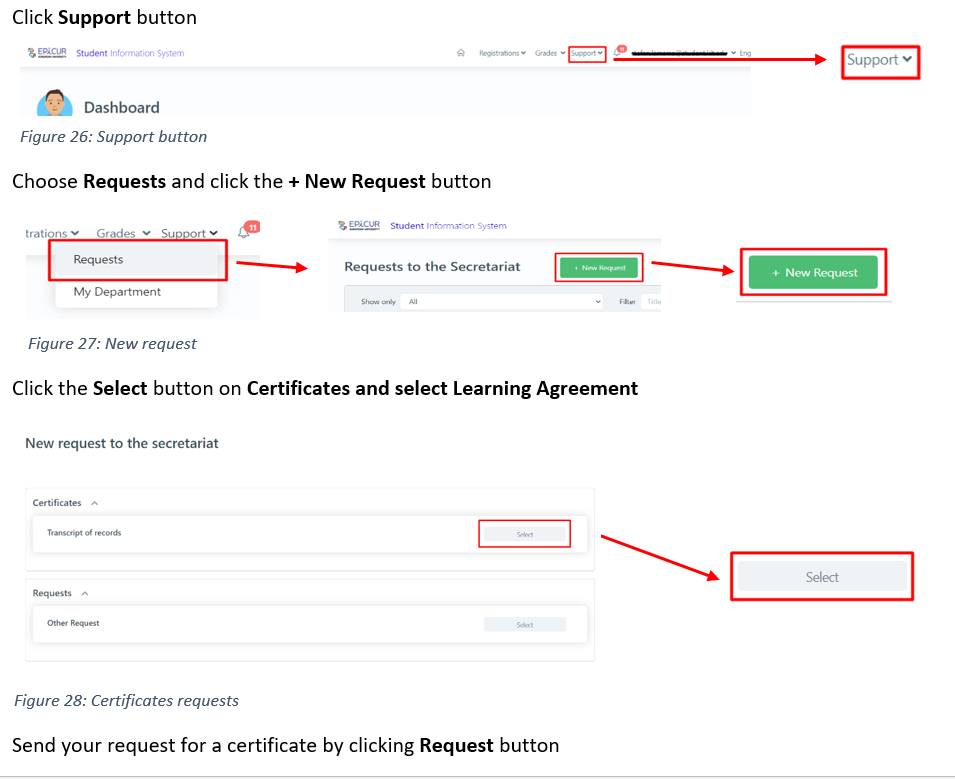This screenshot has width=955, height=779.
Task: Collapse the Certificates section chevron
Action: point(94,503)
